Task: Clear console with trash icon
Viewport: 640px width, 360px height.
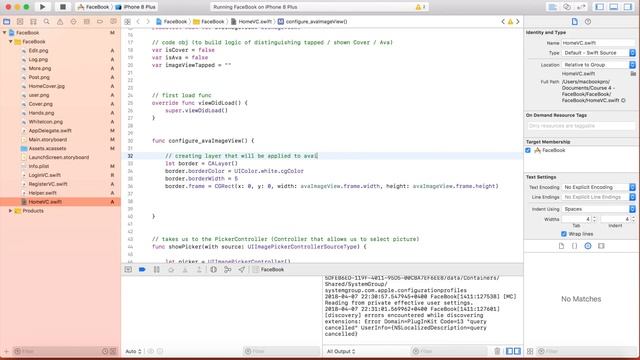Action: click(x=497, y=351)
